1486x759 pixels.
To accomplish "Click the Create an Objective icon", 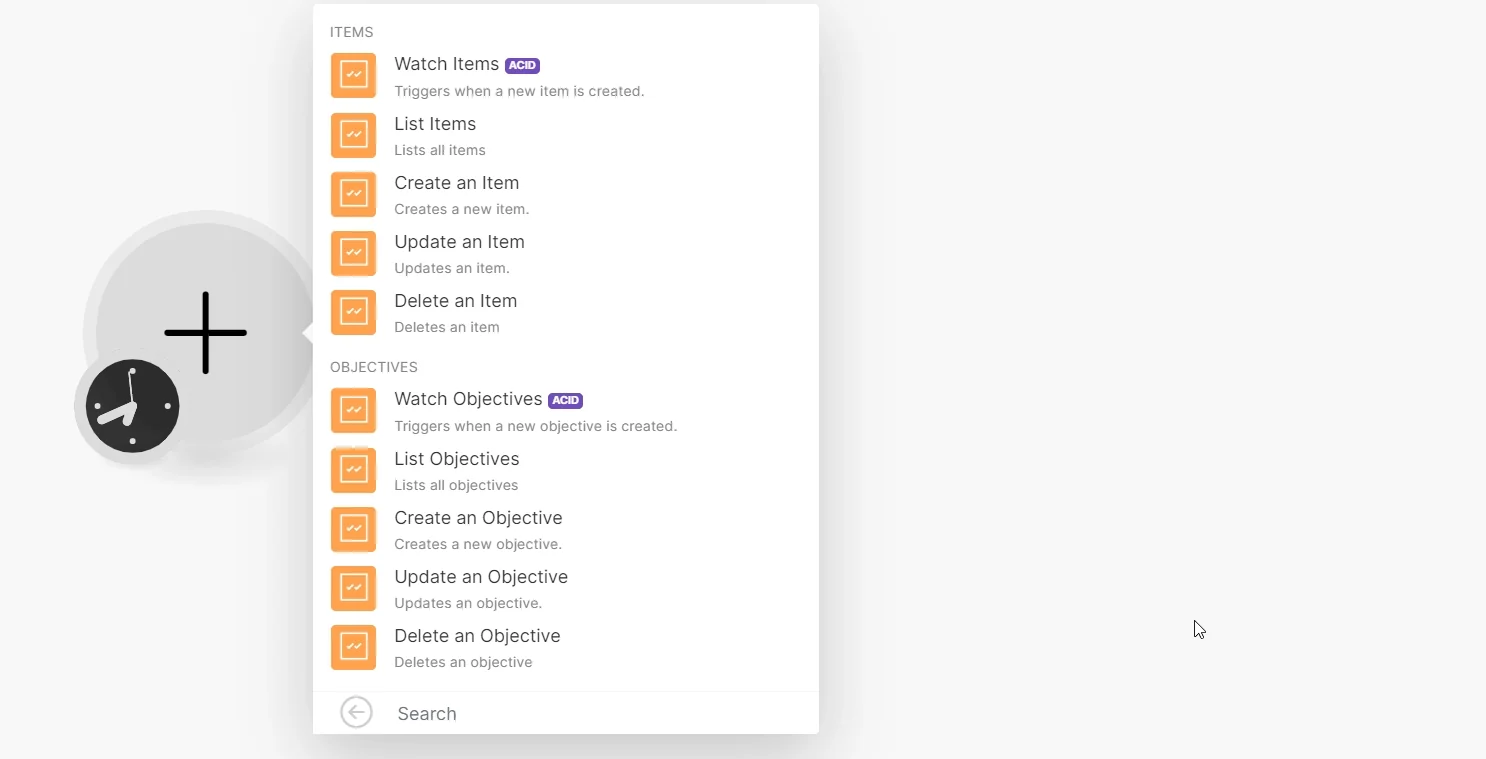I will tap(354, 530).
